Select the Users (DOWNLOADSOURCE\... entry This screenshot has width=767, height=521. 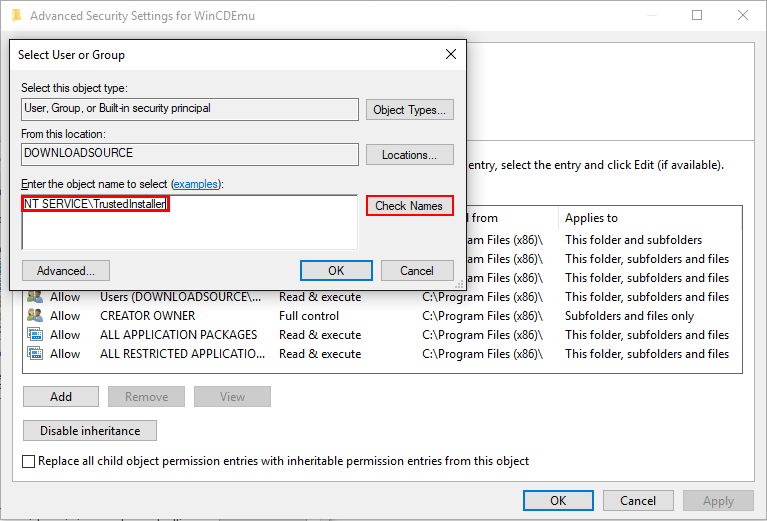(x=180, y=297)
